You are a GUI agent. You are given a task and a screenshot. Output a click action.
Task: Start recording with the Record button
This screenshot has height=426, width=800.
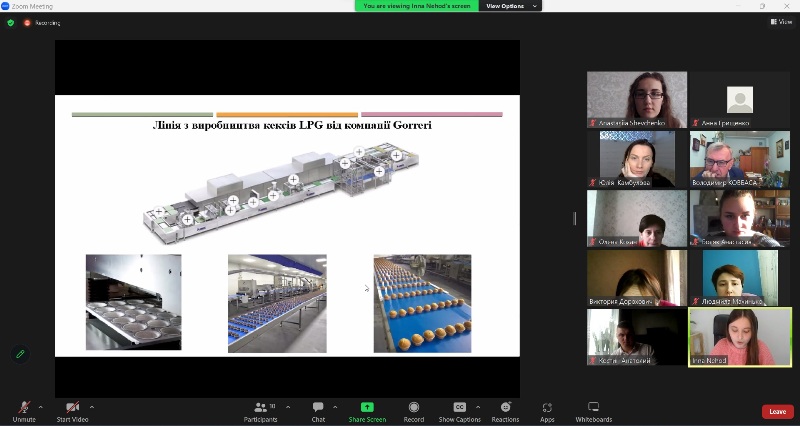pos(414,412)
